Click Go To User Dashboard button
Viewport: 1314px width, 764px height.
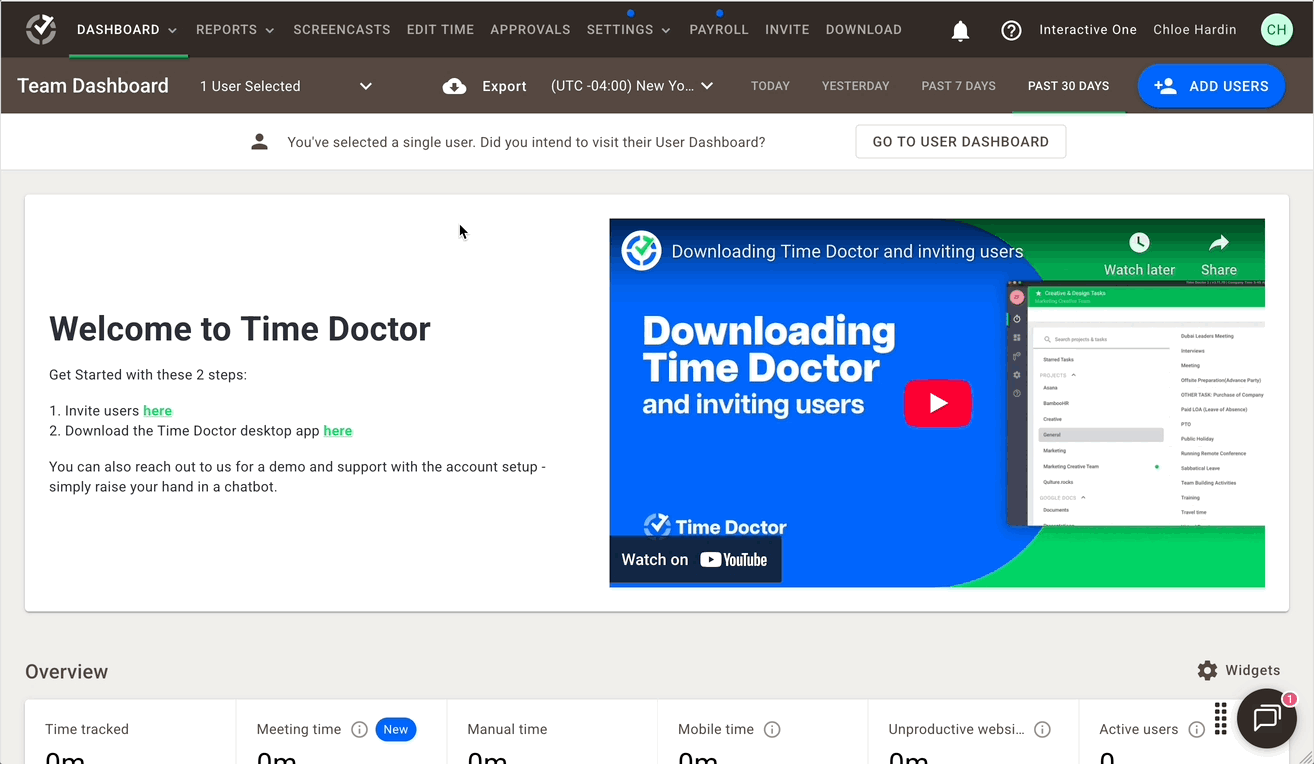tap(961, 142)
